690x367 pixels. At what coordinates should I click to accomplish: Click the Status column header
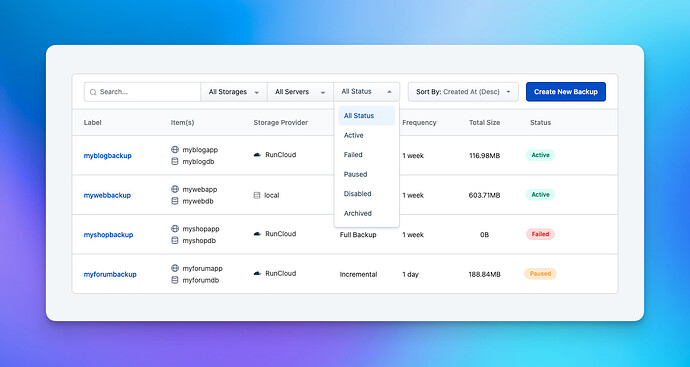coord(540,122)
